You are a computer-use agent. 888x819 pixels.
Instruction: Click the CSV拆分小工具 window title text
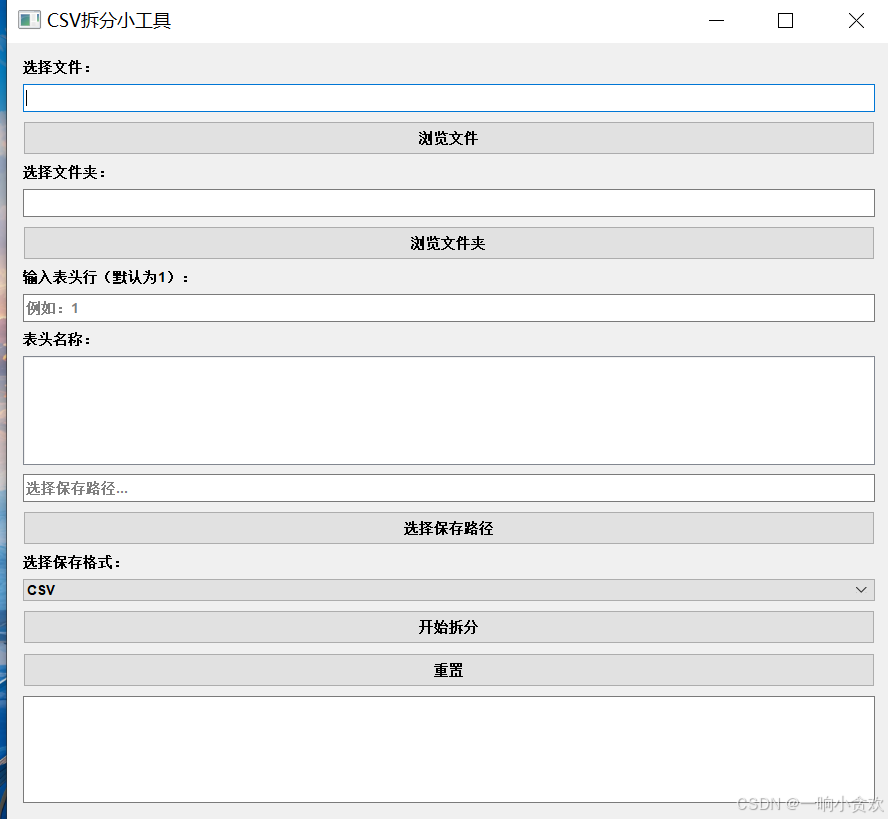click(x=109, y=20)
